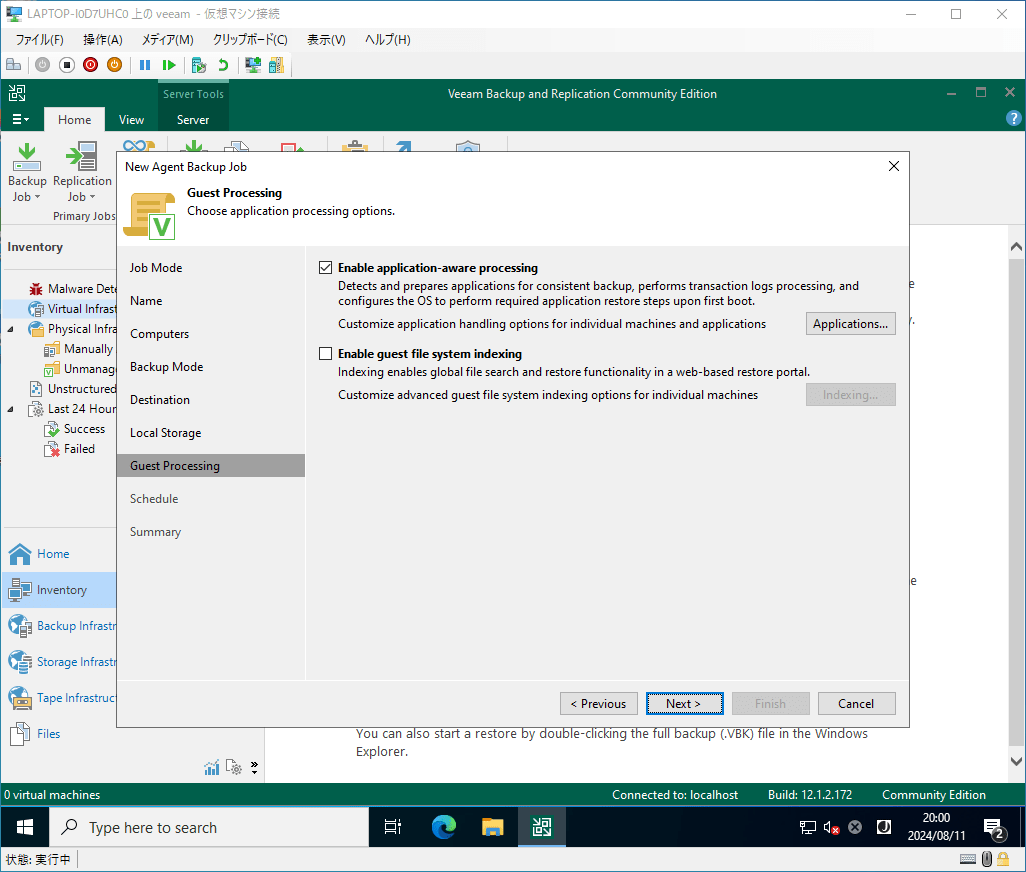This screenshot has width=1026, height=872.
Task: Click the Replication Job ribbon icon
Action: (x=82, y=157)
